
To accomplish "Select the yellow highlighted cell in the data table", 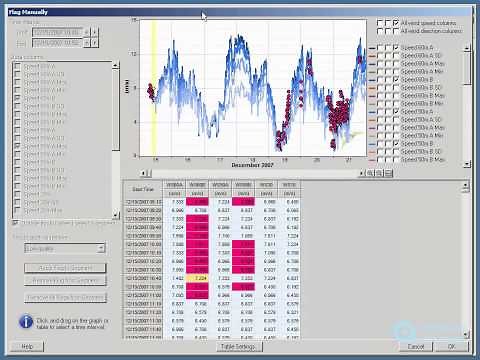I will point(197,278).
